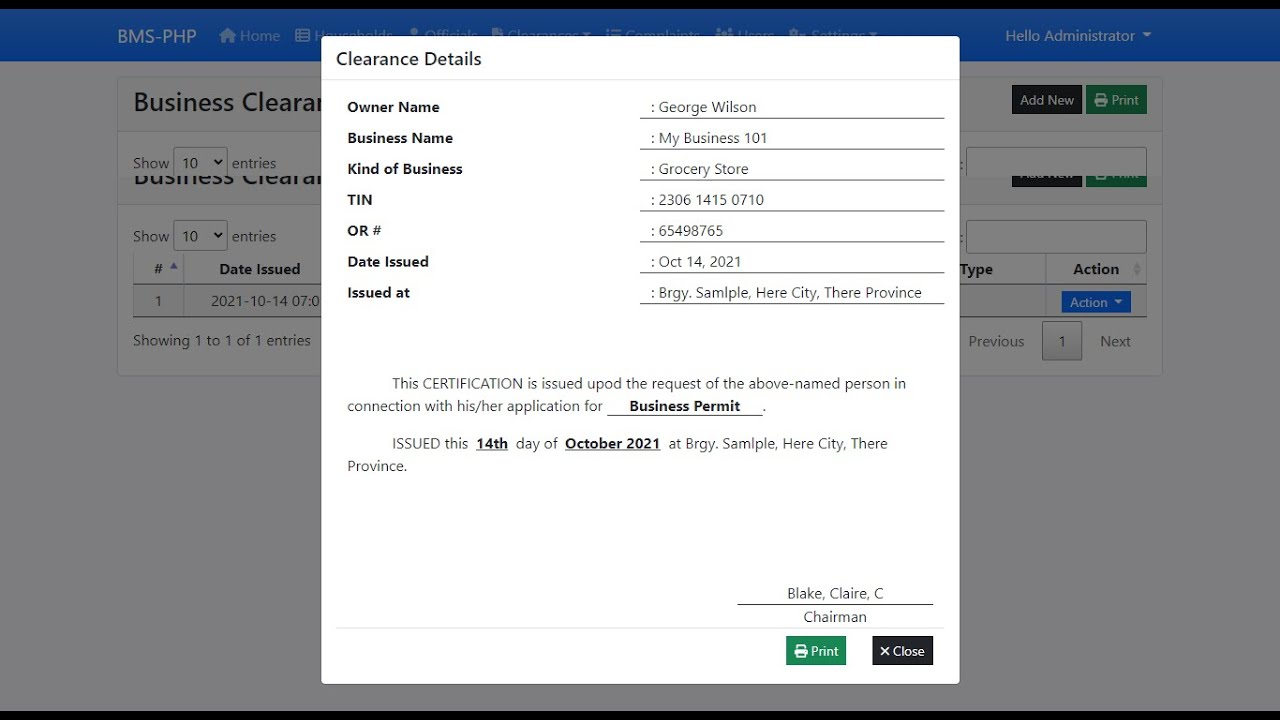1280x720 pixels.
Task: Click the 'Grocery Store' kind of business value
Action: (704, 169)
